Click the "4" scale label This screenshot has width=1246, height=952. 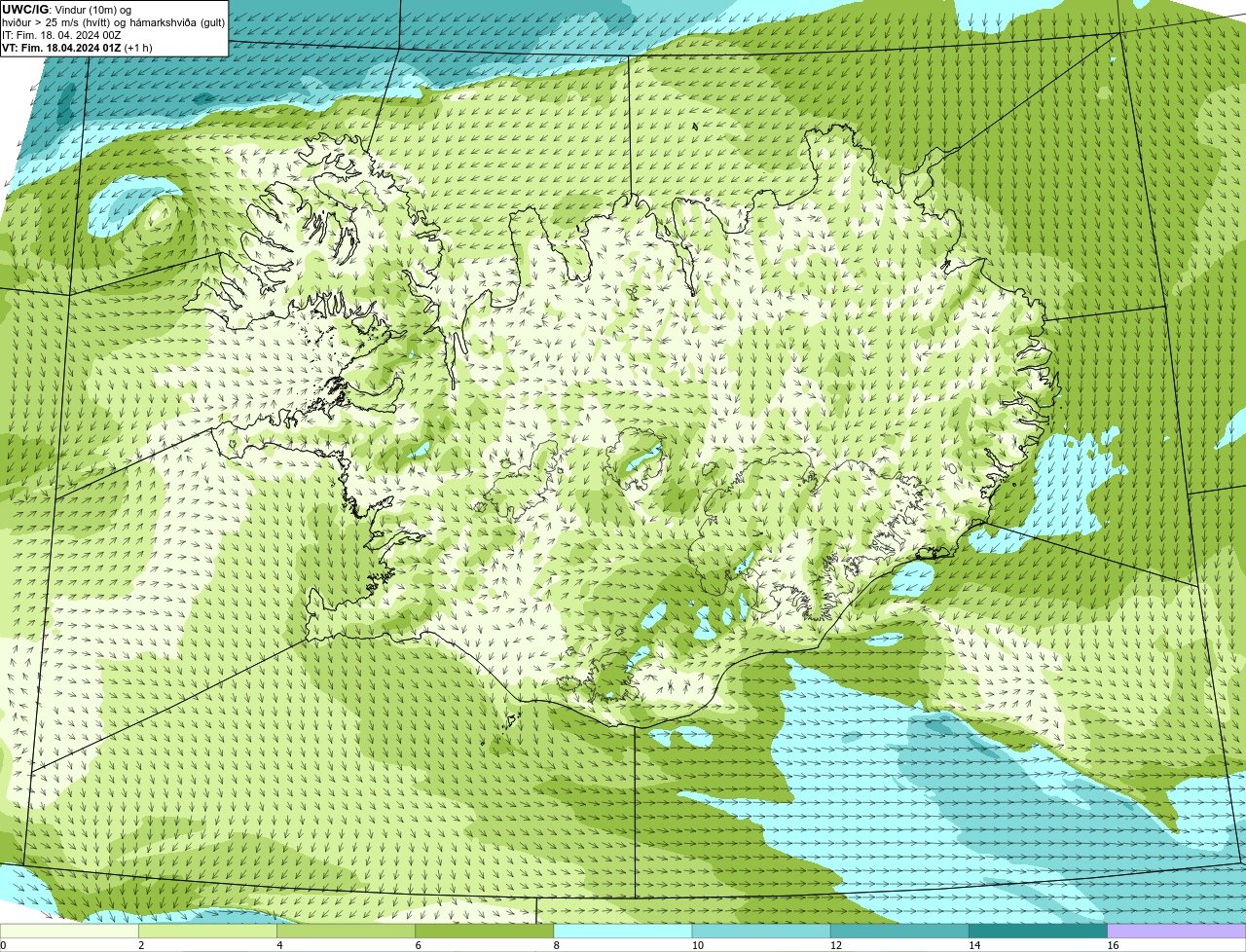(x=279, y=945)
